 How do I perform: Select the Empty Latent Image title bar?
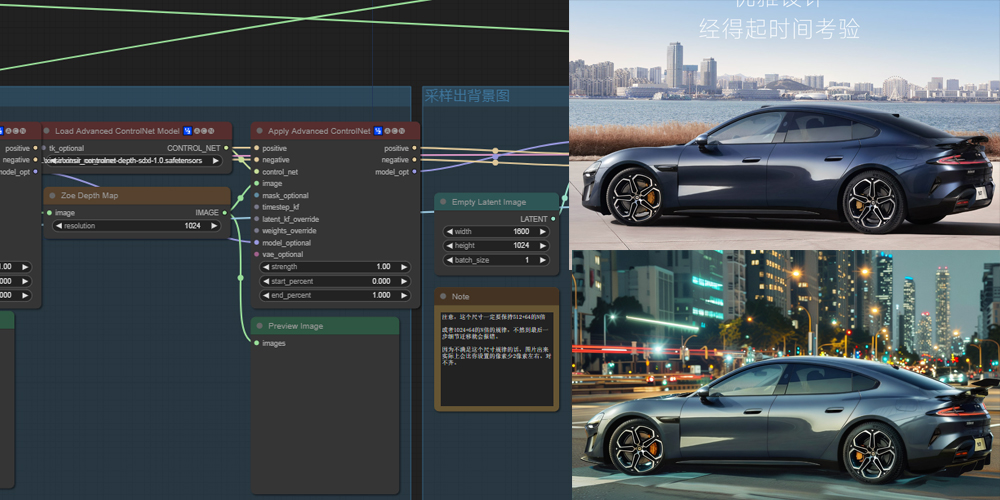pyautogui.click(x=497, y=202)
